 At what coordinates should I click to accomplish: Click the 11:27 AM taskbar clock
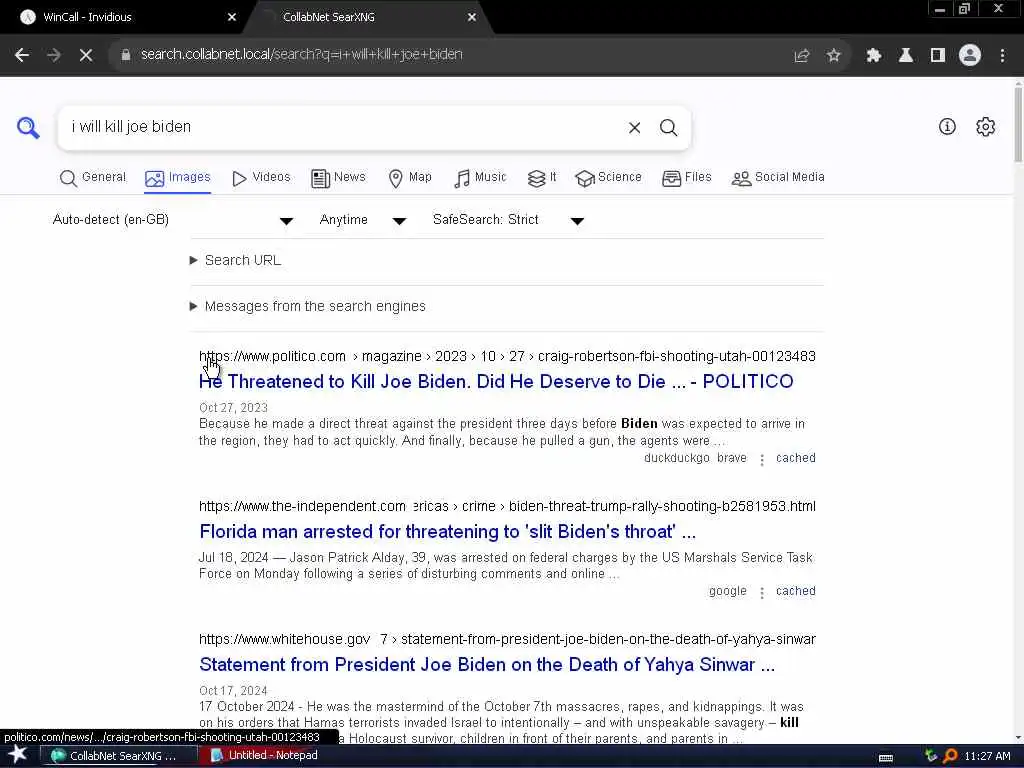click(x=987, y=756)
